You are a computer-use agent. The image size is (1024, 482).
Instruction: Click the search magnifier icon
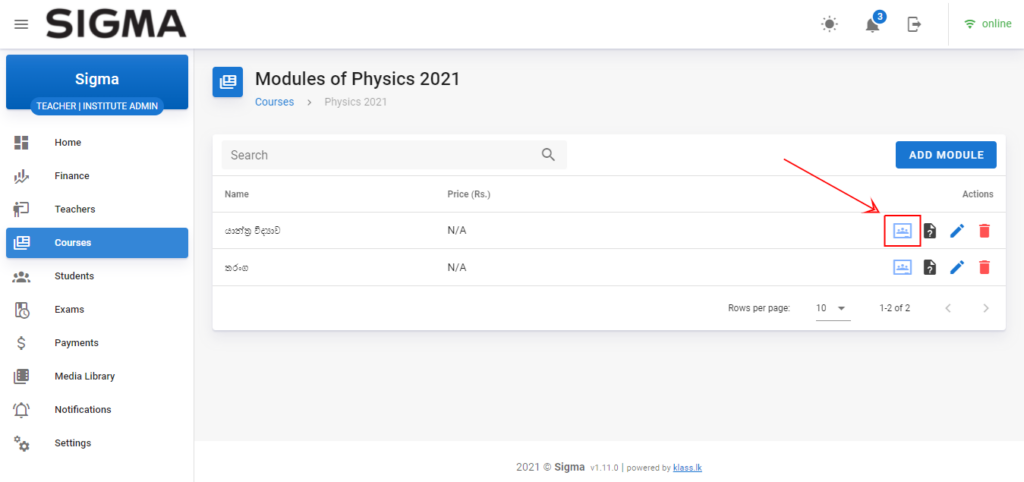point(548,155)
